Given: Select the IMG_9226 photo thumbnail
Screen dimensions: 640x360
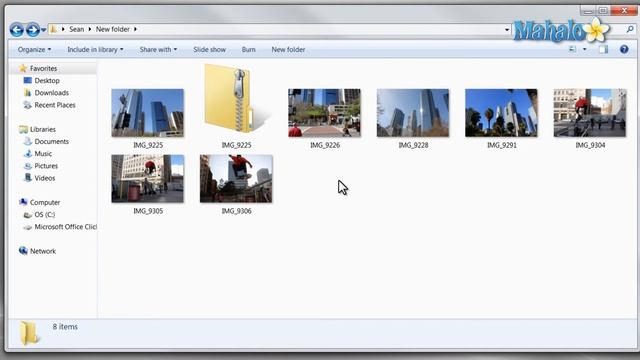Looking at the screenshot, I should coord(324,113).
